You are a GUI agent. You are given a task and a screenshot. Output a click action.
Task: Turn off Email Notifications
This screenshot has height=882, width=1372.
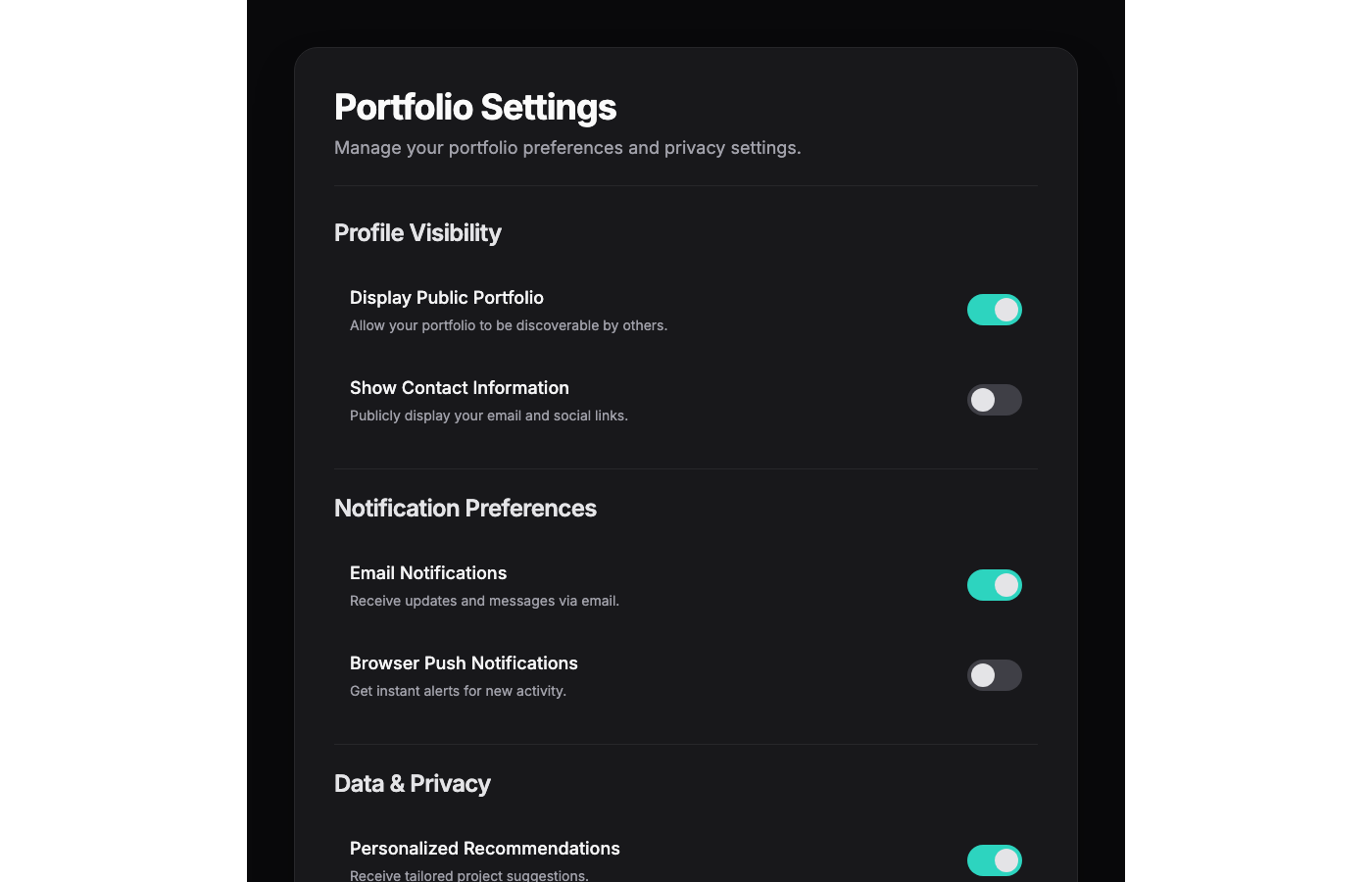click(995, 585)
